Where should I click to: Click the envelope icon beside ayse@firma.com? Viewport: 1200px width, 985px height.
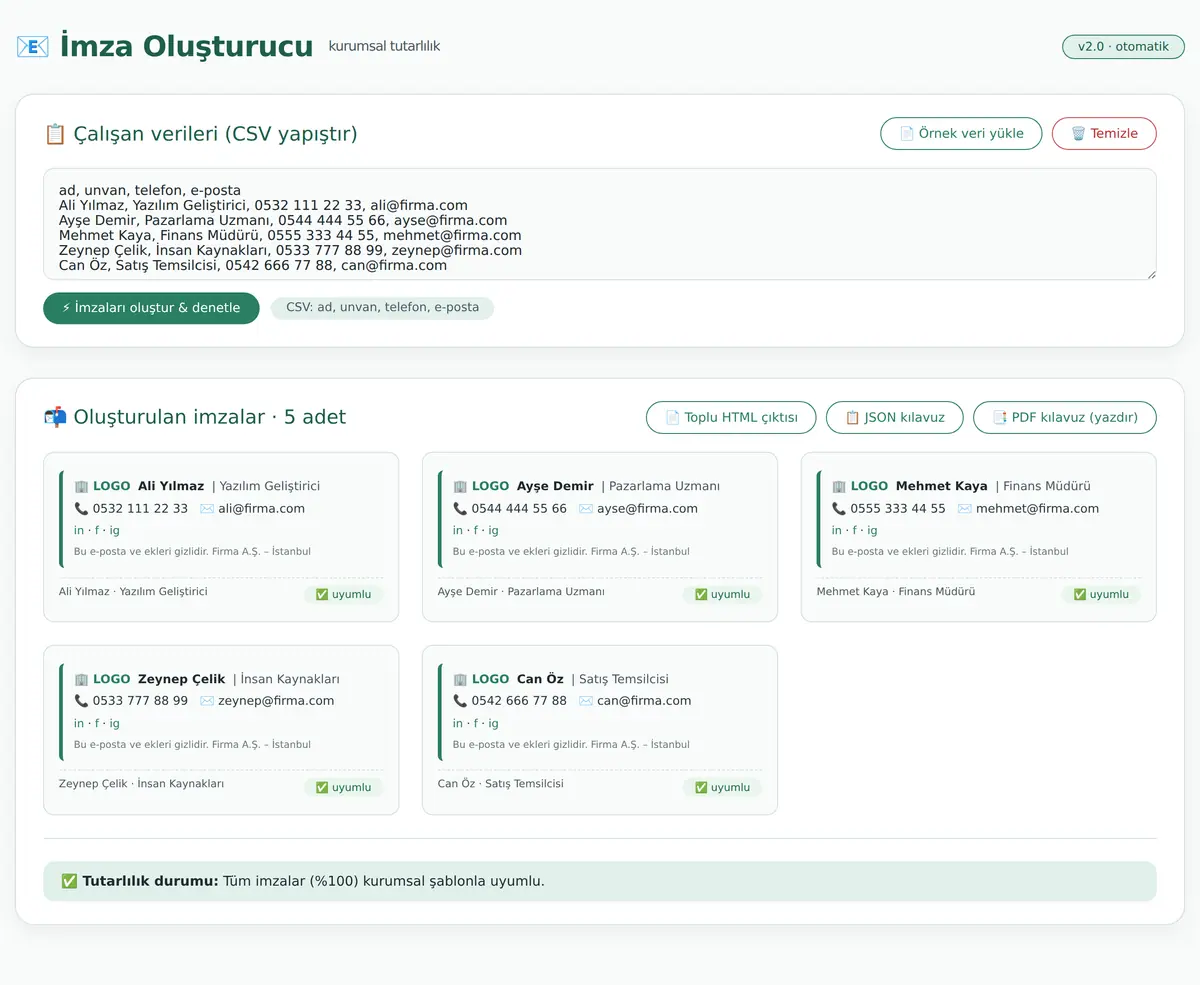point(586,508)
